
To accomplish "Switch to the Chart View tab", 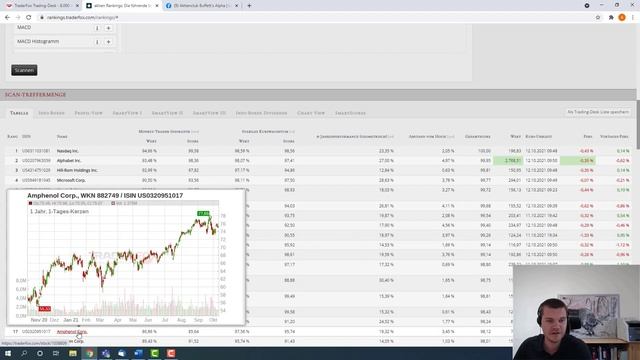I will pyautogui.click(x=311, y=113).
